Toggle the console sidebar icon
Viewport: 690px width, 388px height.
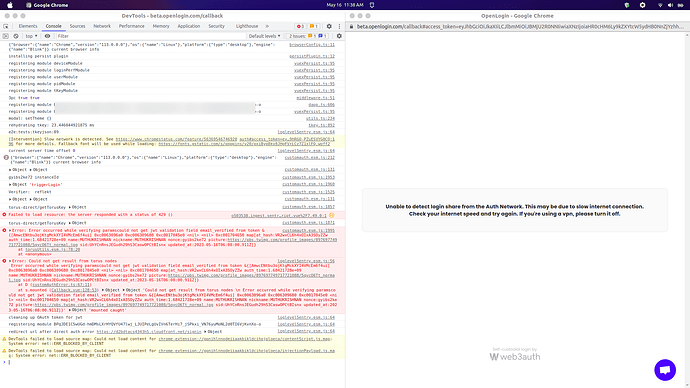6,36
